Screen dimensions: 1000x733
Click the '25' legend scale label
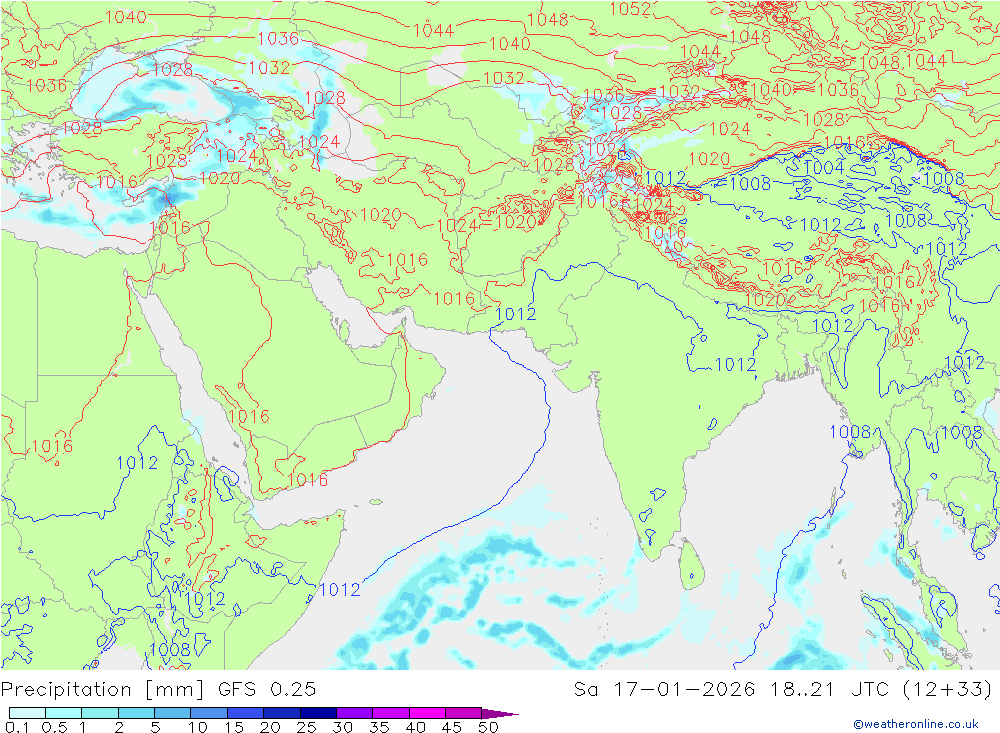click(306, 727)
